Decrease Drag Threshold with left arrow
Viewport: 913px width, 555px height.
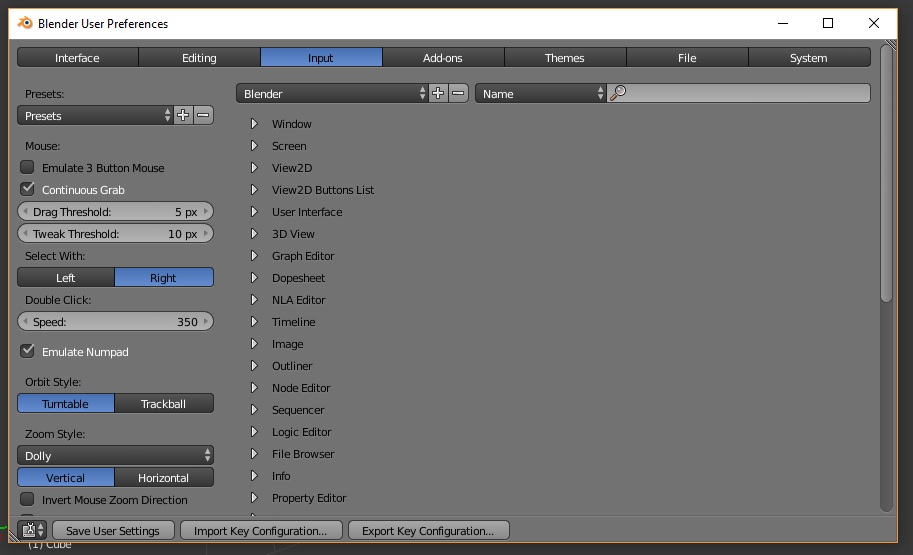pyautogui.click(x=25, y=211)
